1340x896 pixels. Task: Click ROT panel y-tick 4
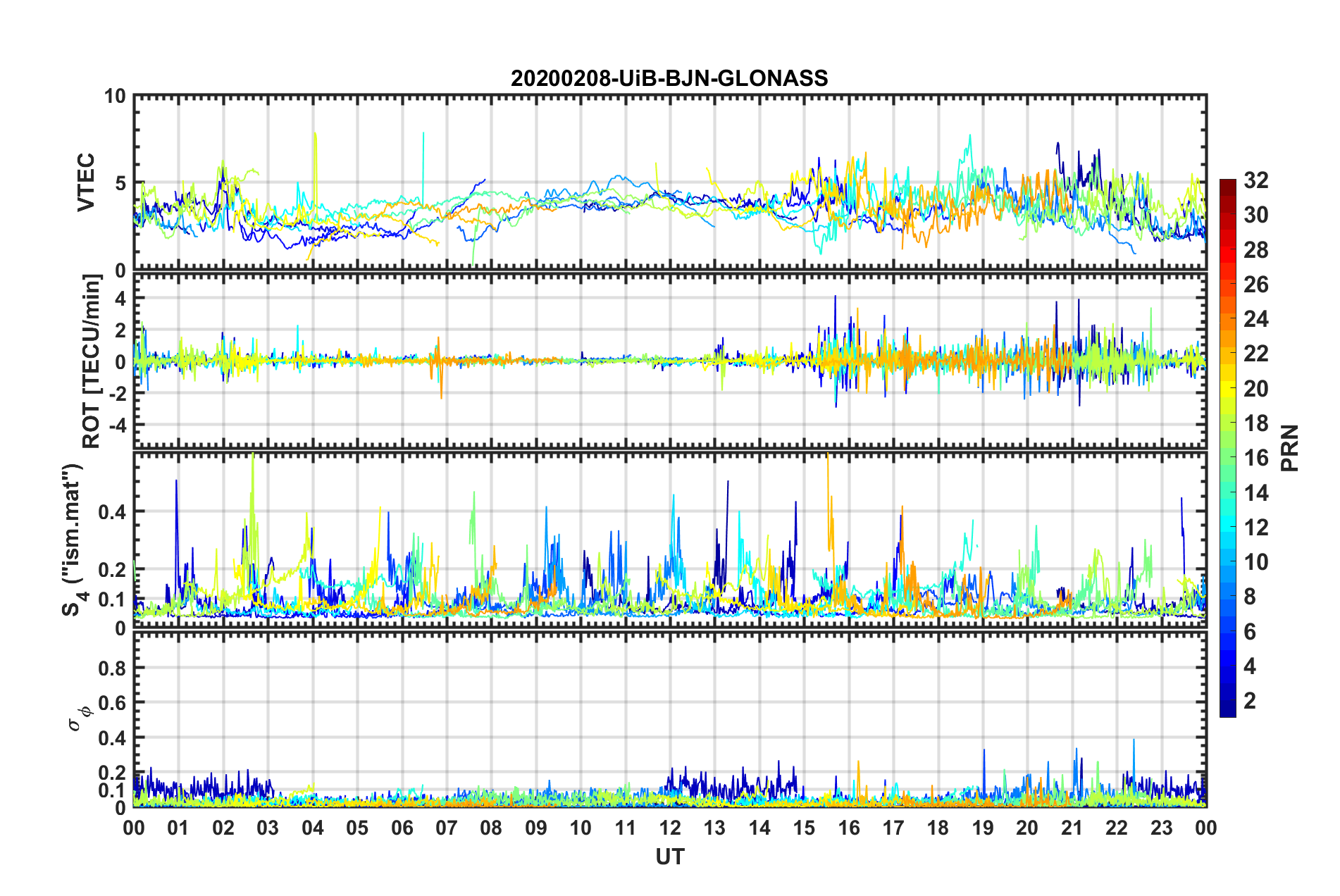tap(120, 299)
